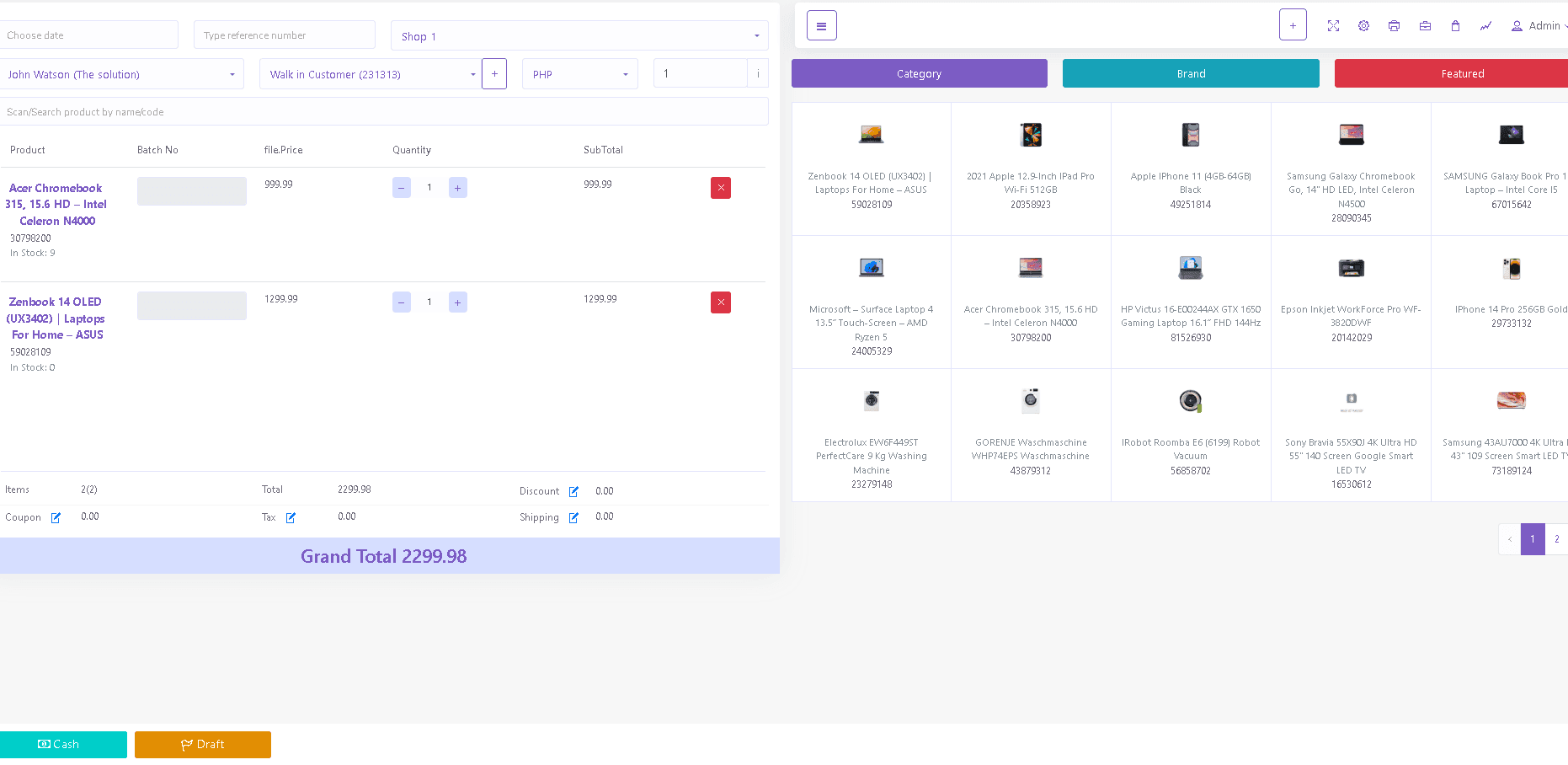Add a new customer with plus button
This screenshot has width=1568, height=765.
click(494, 74)
